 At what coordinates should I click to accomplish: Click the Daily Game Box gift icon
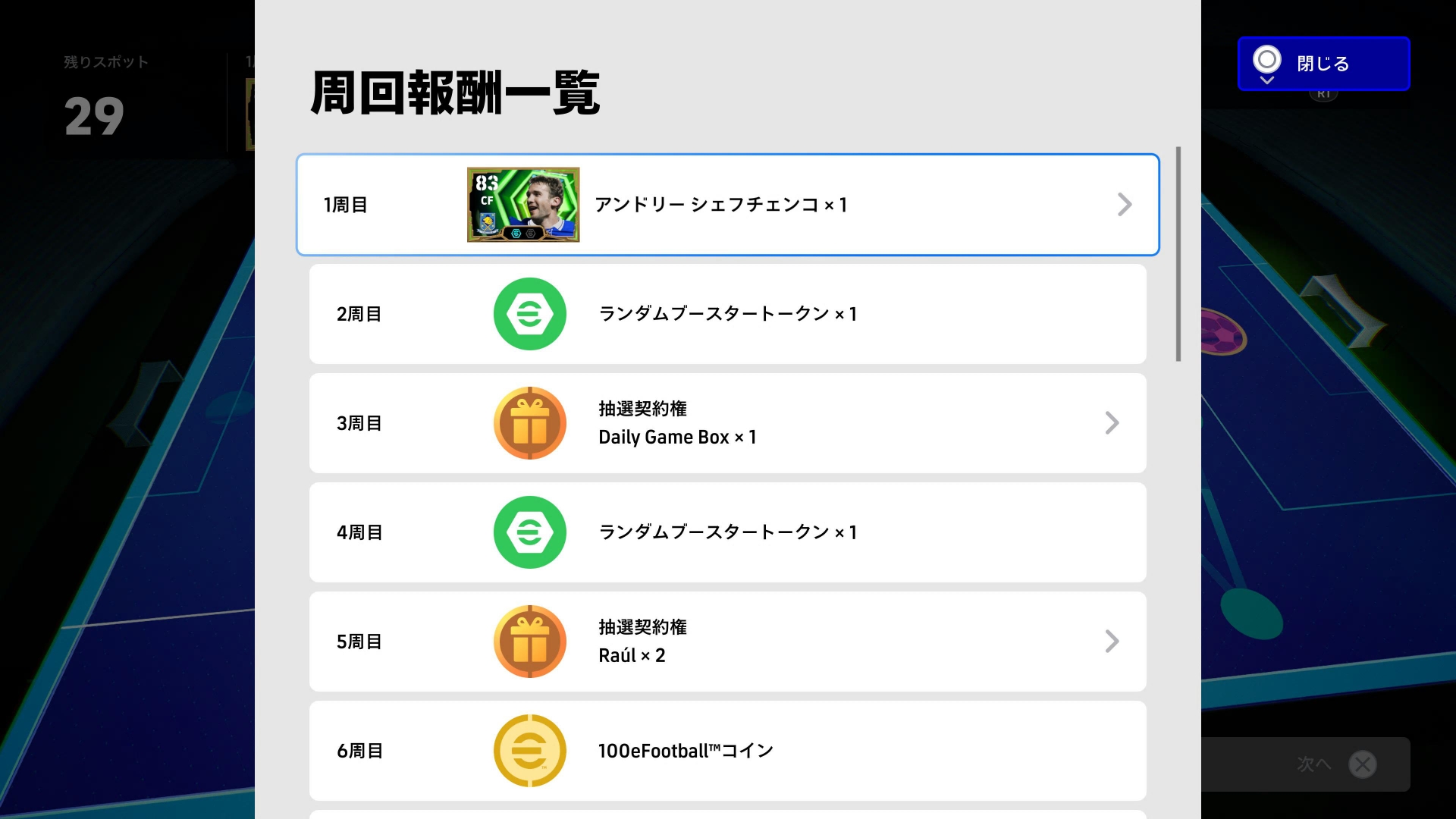coord(529,423)
